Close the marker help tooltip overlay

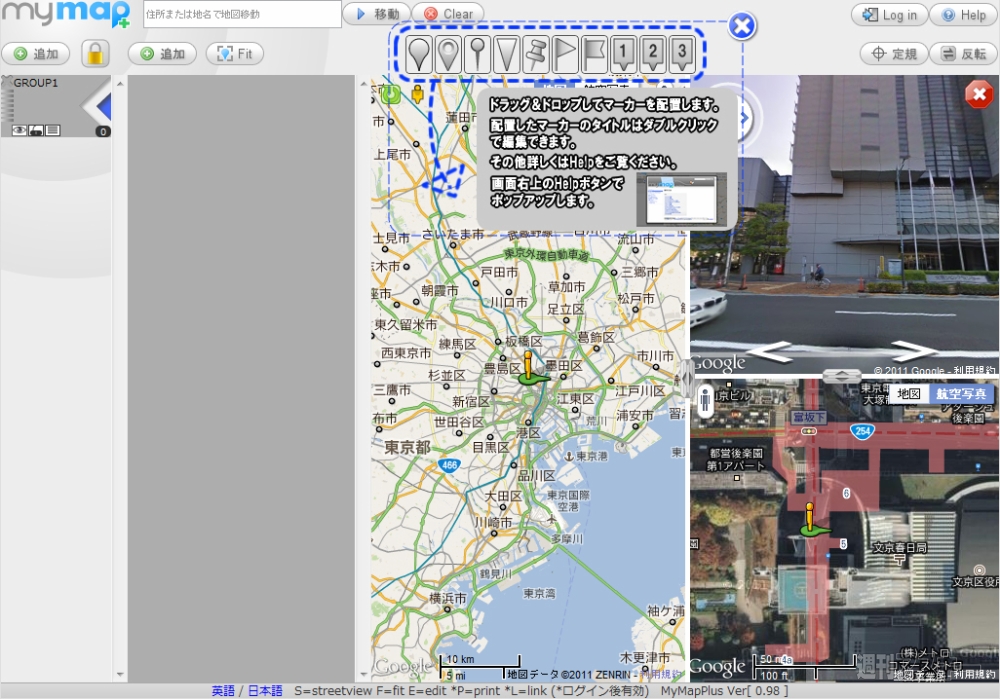tap(741, 26)
